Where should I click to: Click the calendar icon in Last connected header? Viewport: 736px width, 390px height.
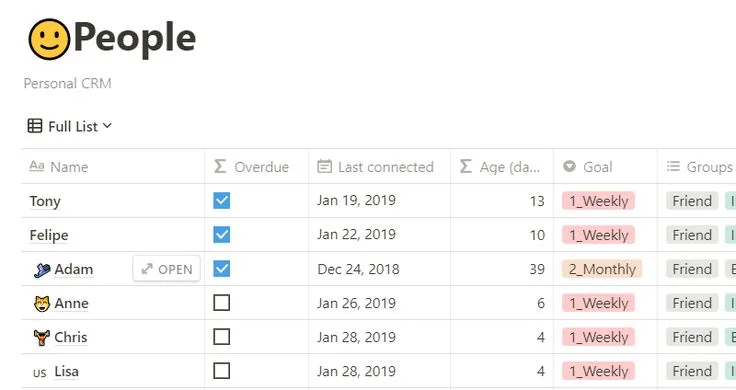[x=324, y=166]
